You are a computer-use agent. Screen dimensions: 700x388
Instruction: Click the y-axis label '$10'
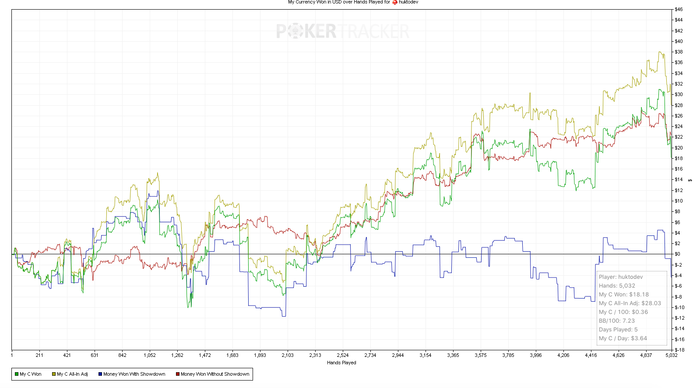click(679, 201)
